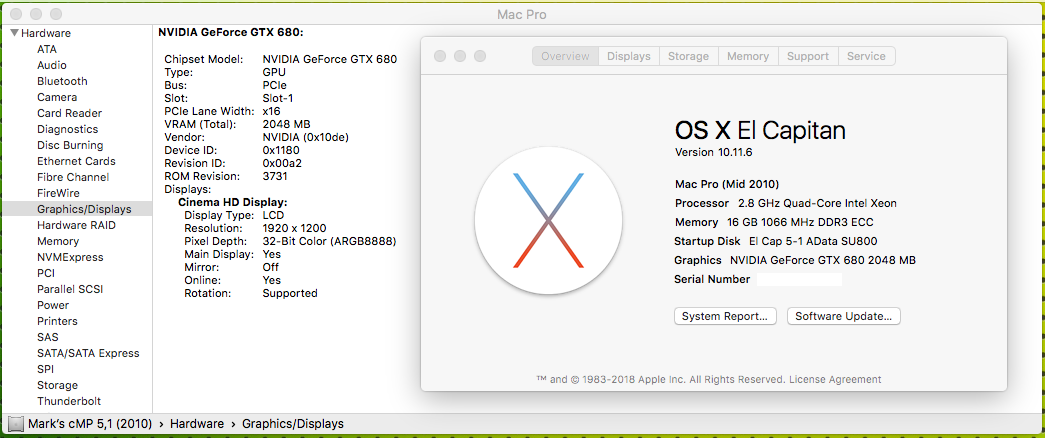Switch to the Support tab

click(808, 57)
